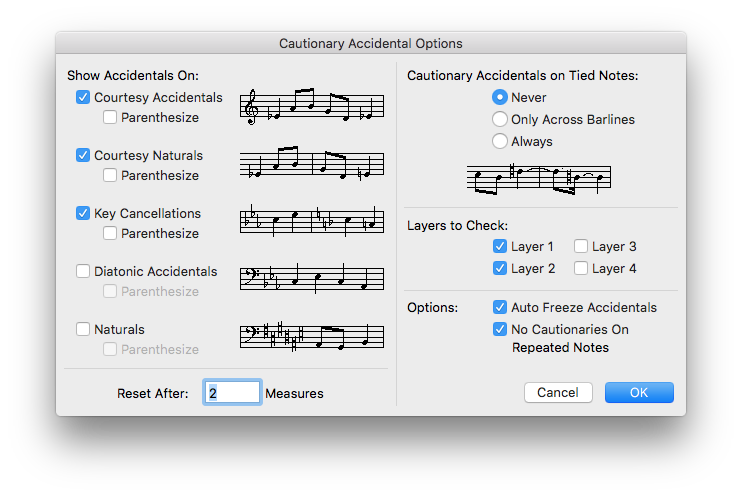Viewport: 742px width, 496px height.
Task: Choose Only Across Barlines option
Action: pos(500,119)
